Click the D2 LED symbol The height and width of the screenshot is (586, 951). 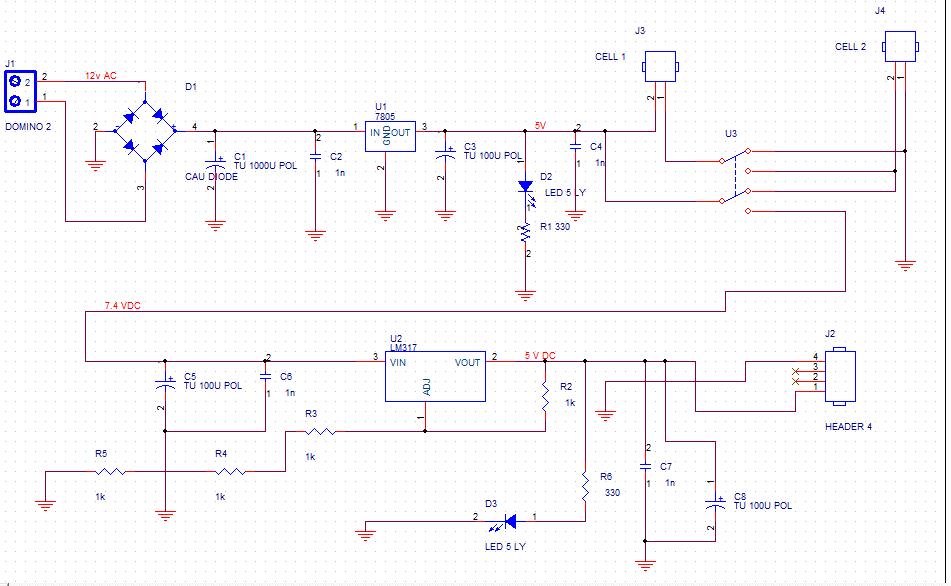coord(526,189)
